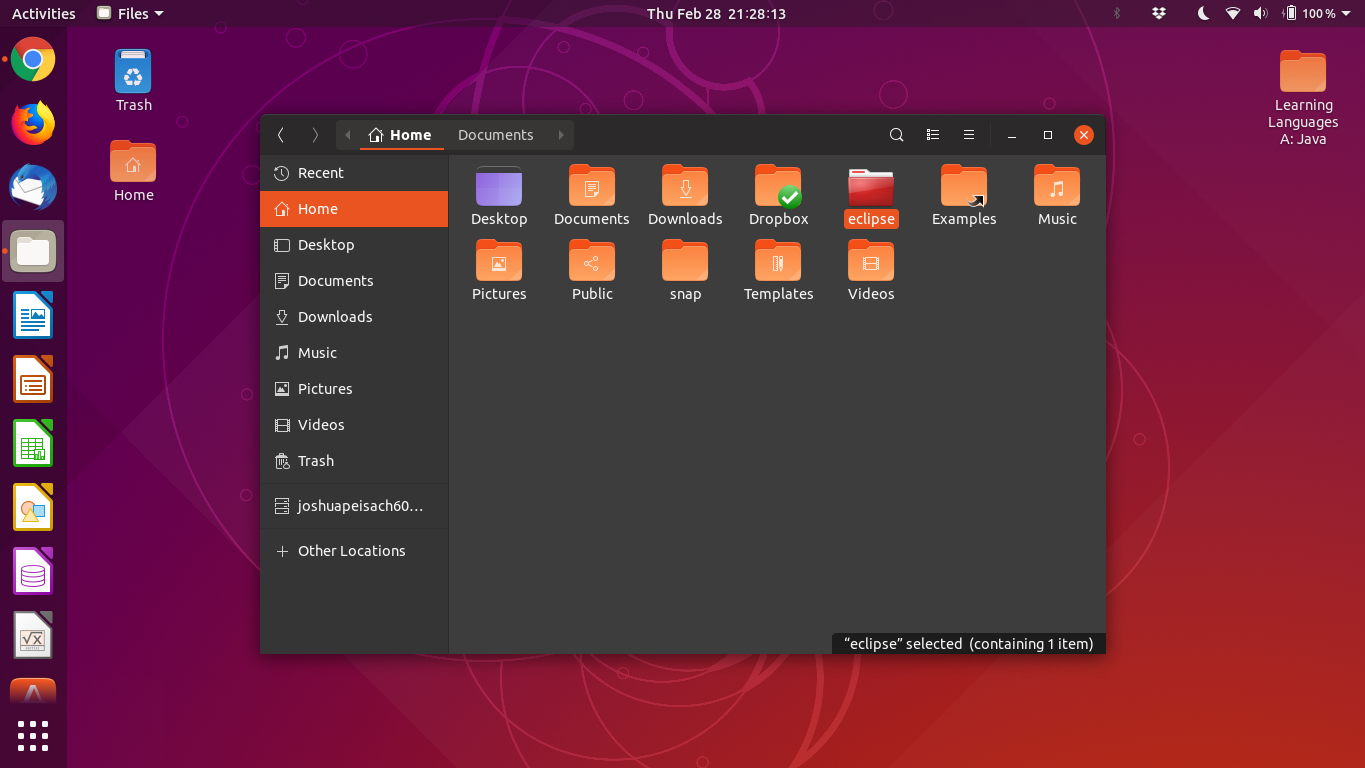The height and width of the screenshot is (768, 1365).
Task: Open the joshuapeisach60 network location in sidebar
Action: (x=354, y=506)
